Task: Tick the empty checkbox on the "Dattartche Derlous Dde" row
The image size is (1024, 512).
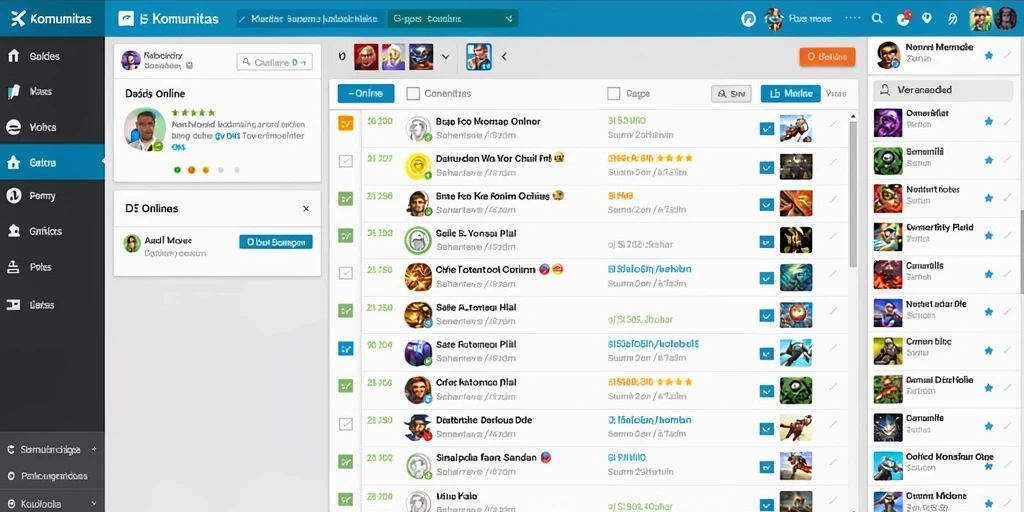Action: pos(345,424)
